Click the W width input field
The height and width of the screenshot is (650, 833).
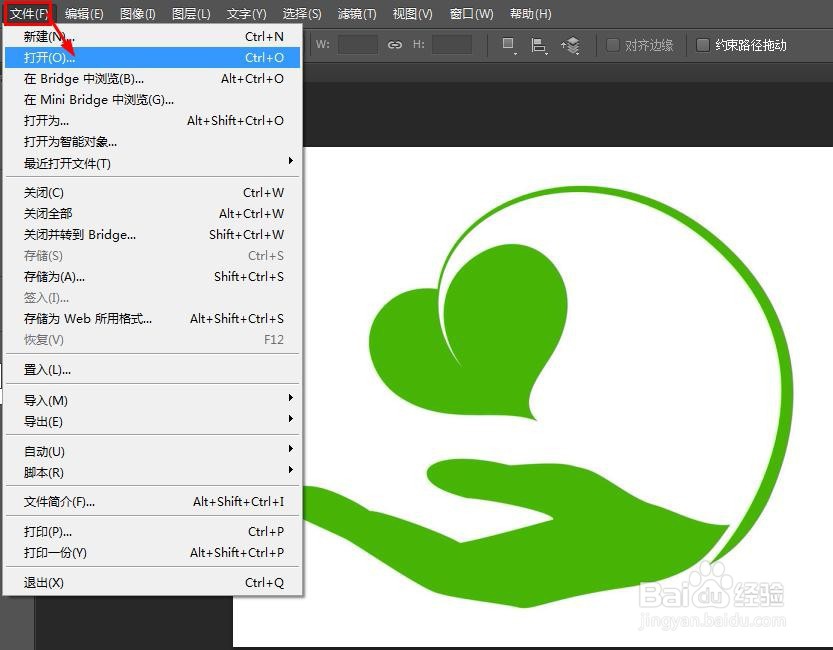click(x=358, y=45)
